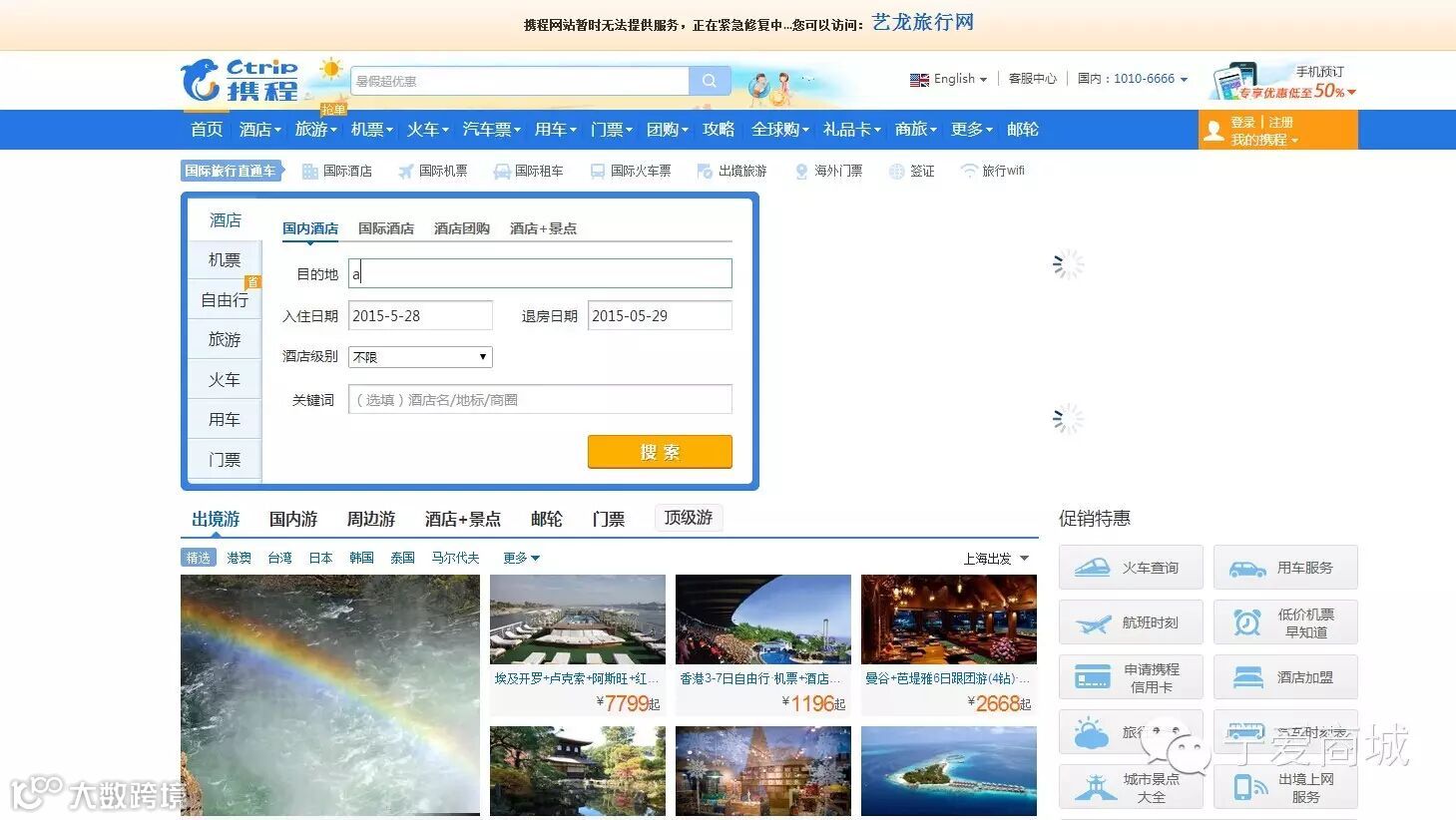Click the 低价机票早知道 alarm clock tile
This screenshot has height=820, width=1456.
[x=1285, y=622]
